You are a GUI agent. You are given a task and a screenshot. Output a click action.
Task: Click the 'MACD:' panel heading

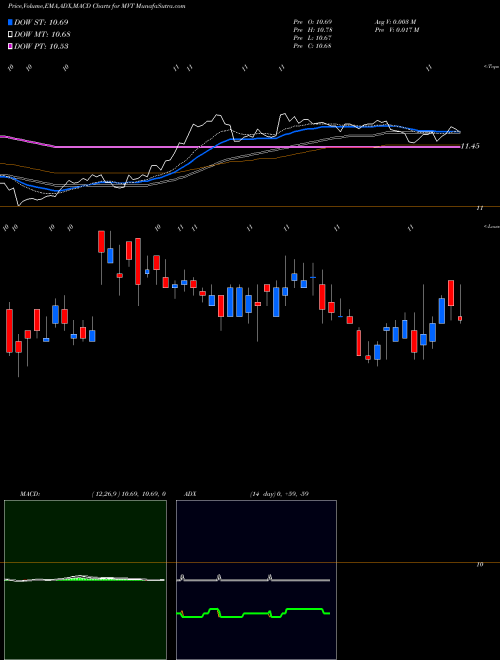pyautogui.click(x=30, y=494)
